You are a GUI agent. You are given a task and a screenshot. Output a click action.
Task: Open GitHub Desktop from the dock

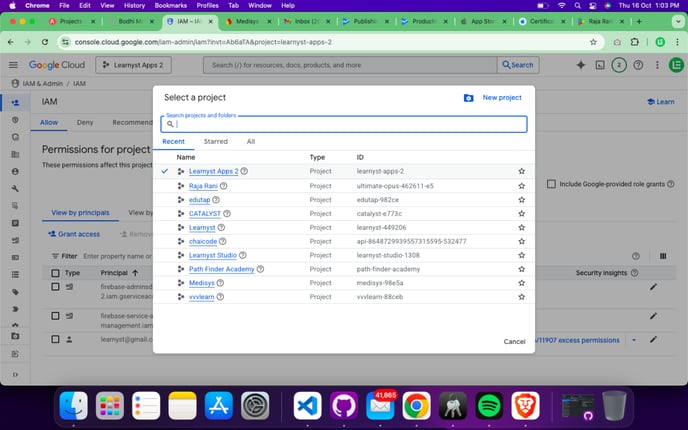(343, 405)
